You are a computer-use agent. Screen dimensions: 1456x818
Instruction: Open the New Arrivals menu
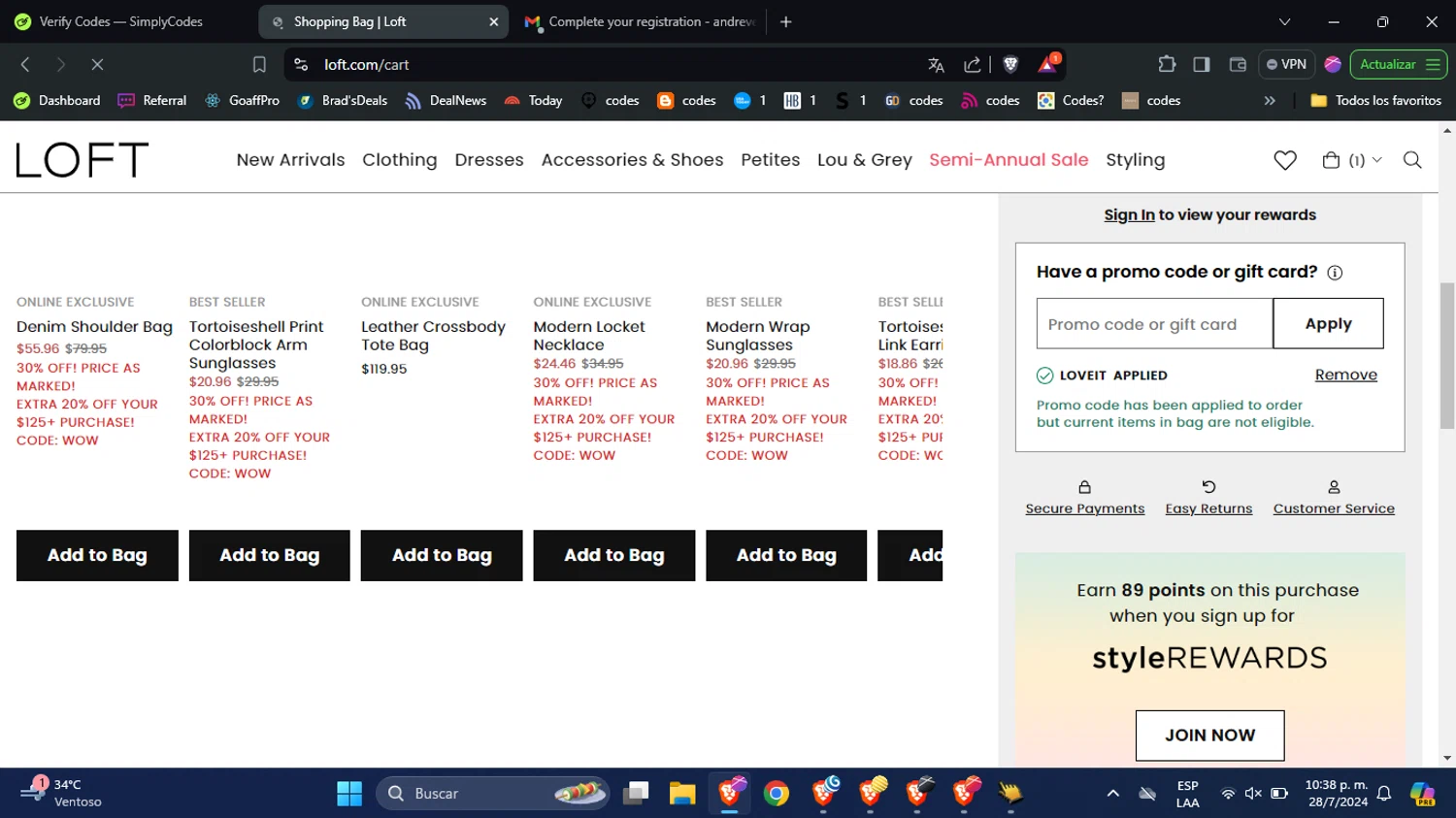[x=290, y=160]
